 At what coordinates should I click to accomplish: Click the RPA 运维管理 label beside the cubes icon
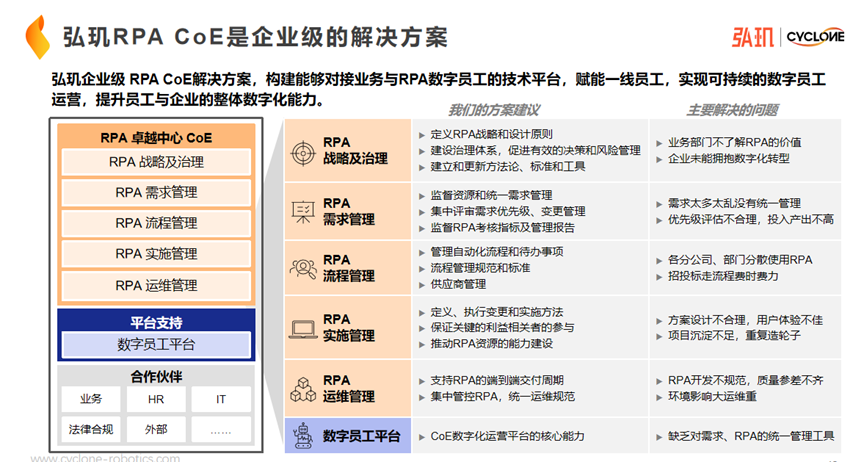[349, 389]
